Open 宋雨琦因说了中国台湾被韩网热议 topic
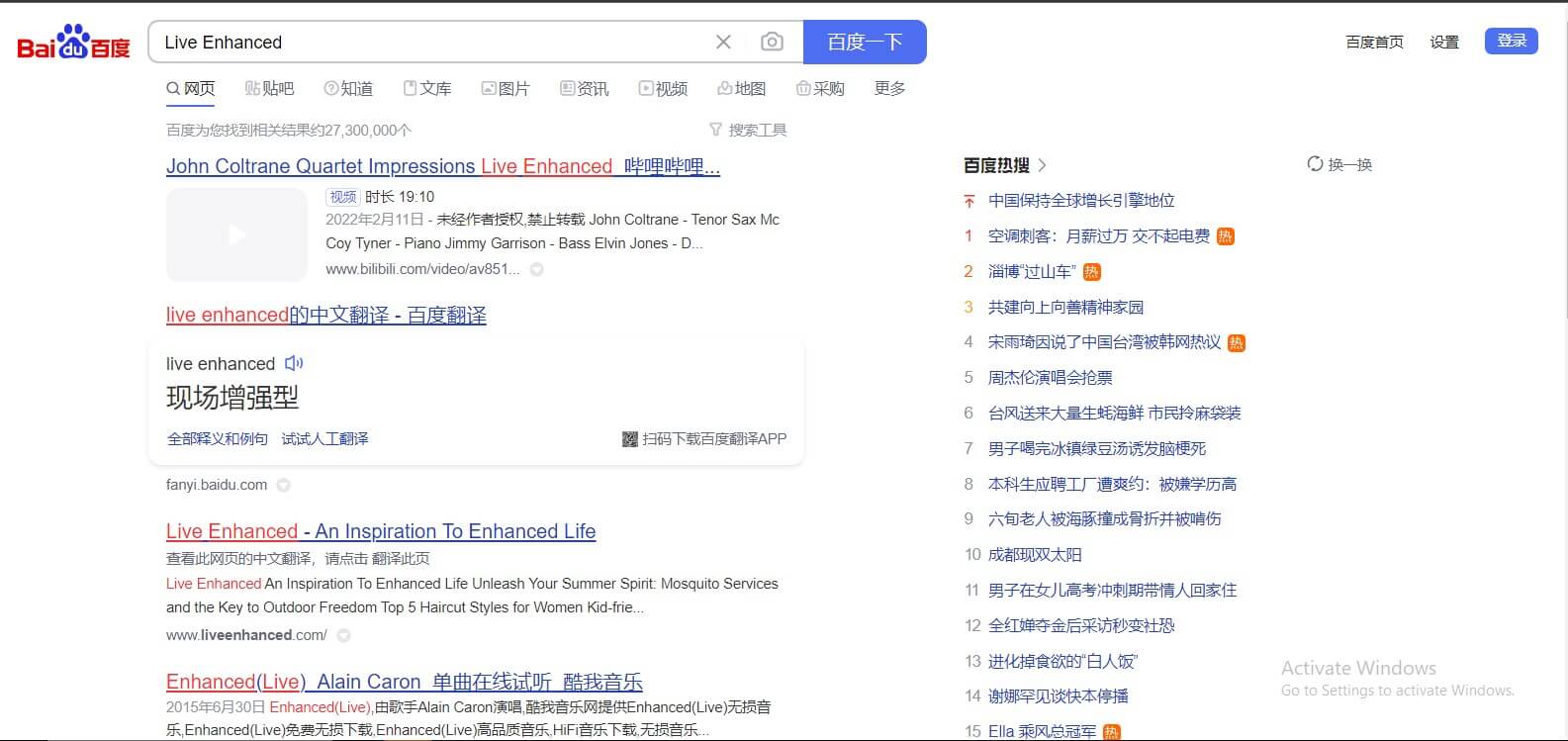 click(x=1105, y=342)
